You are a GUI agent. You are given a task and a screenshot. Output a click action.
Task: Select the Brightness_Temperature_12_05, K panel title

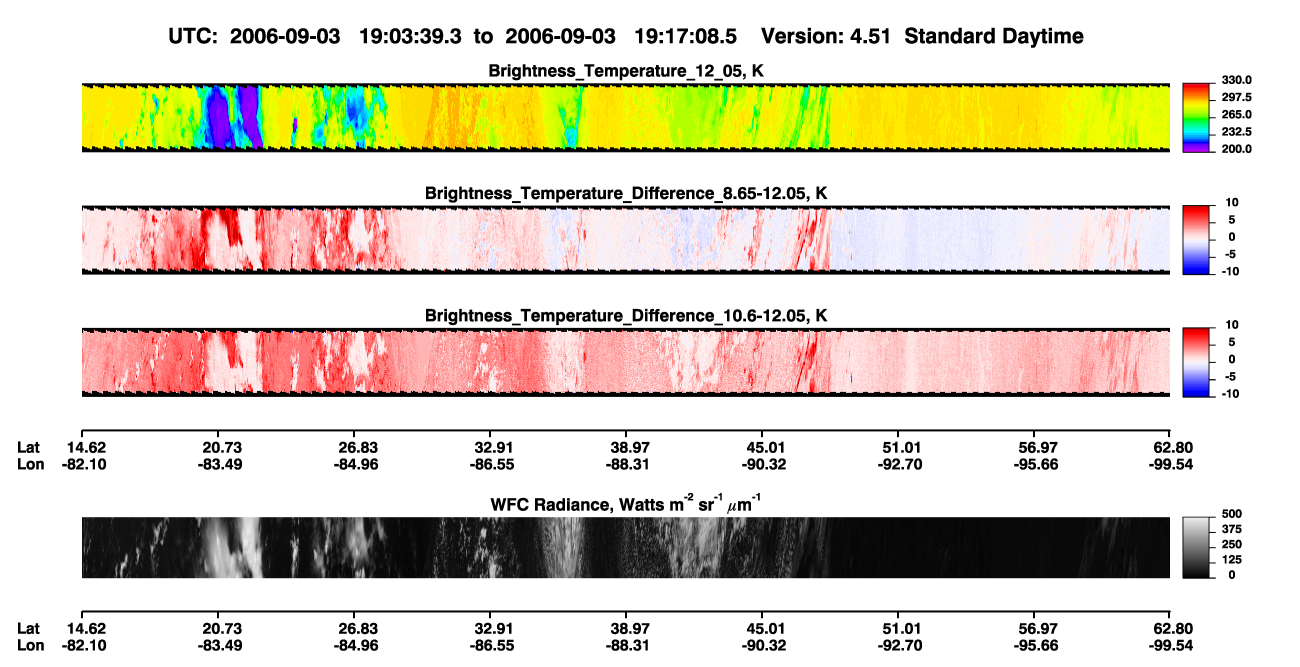626,71
